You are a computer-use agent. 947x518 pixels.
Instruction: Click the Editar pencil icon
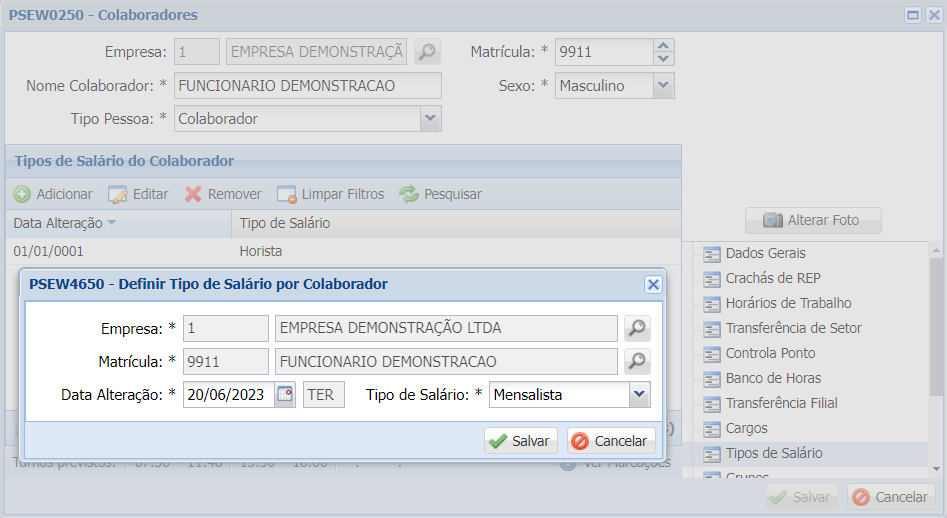(x=118, y=194)
